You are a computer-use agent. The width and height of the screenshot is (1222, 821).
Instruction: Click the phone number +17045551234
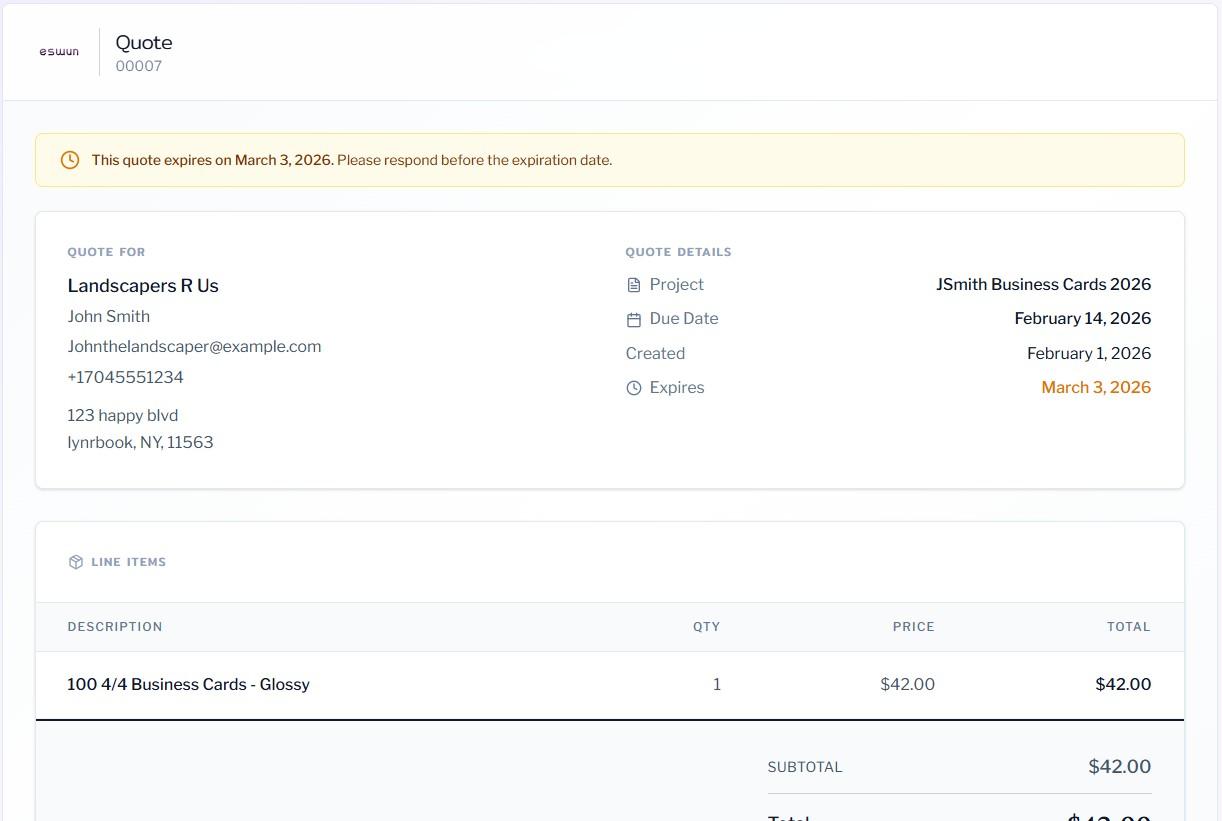(x=125, y=377)
